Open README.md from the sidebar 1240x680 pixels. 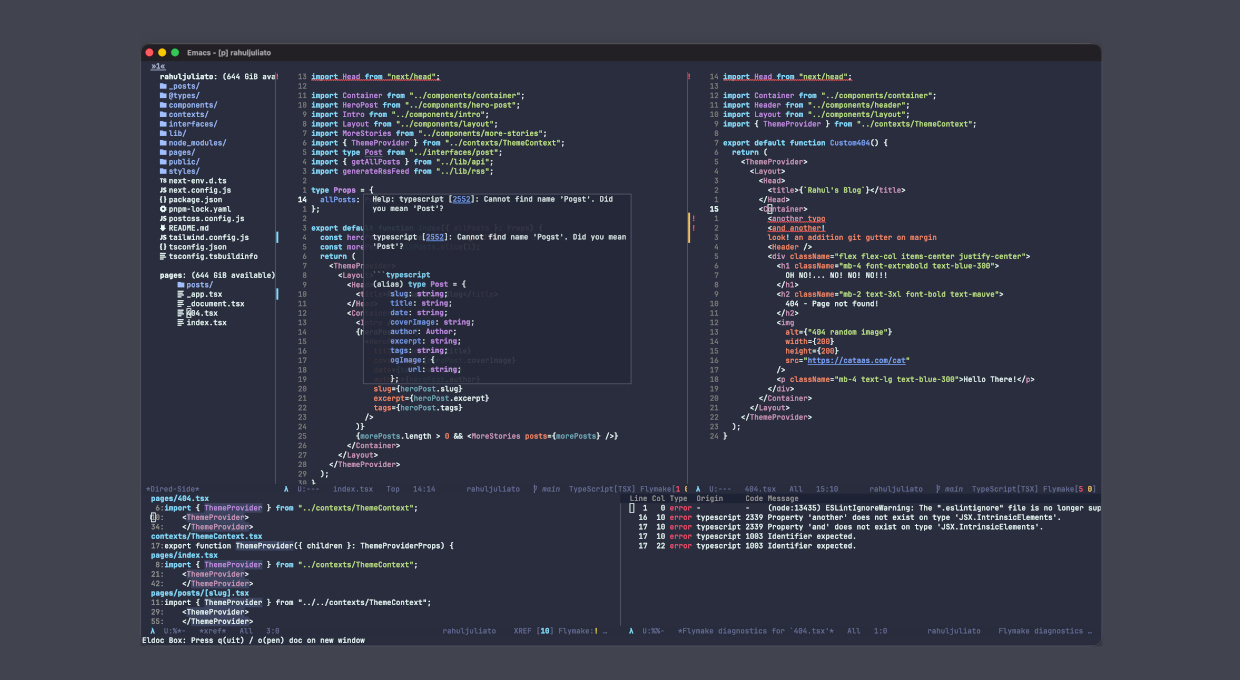(x=188, y=228)
